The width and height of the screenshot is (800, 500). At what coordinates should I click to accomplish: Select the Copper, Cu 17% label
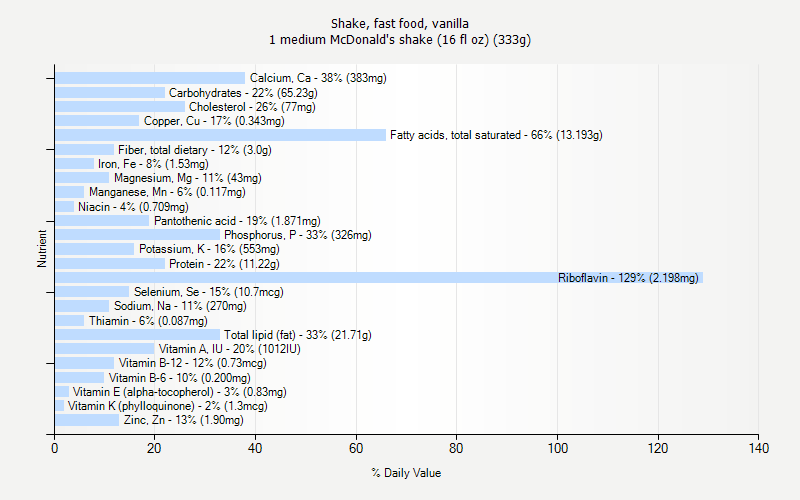coord(214,121)
